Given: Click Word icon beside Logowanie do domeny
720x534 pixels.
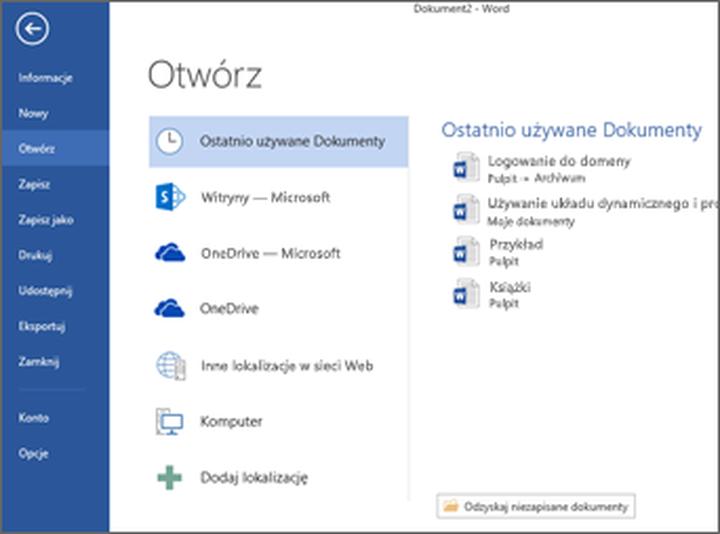Looking at the screenshot, I should point(466,169).
